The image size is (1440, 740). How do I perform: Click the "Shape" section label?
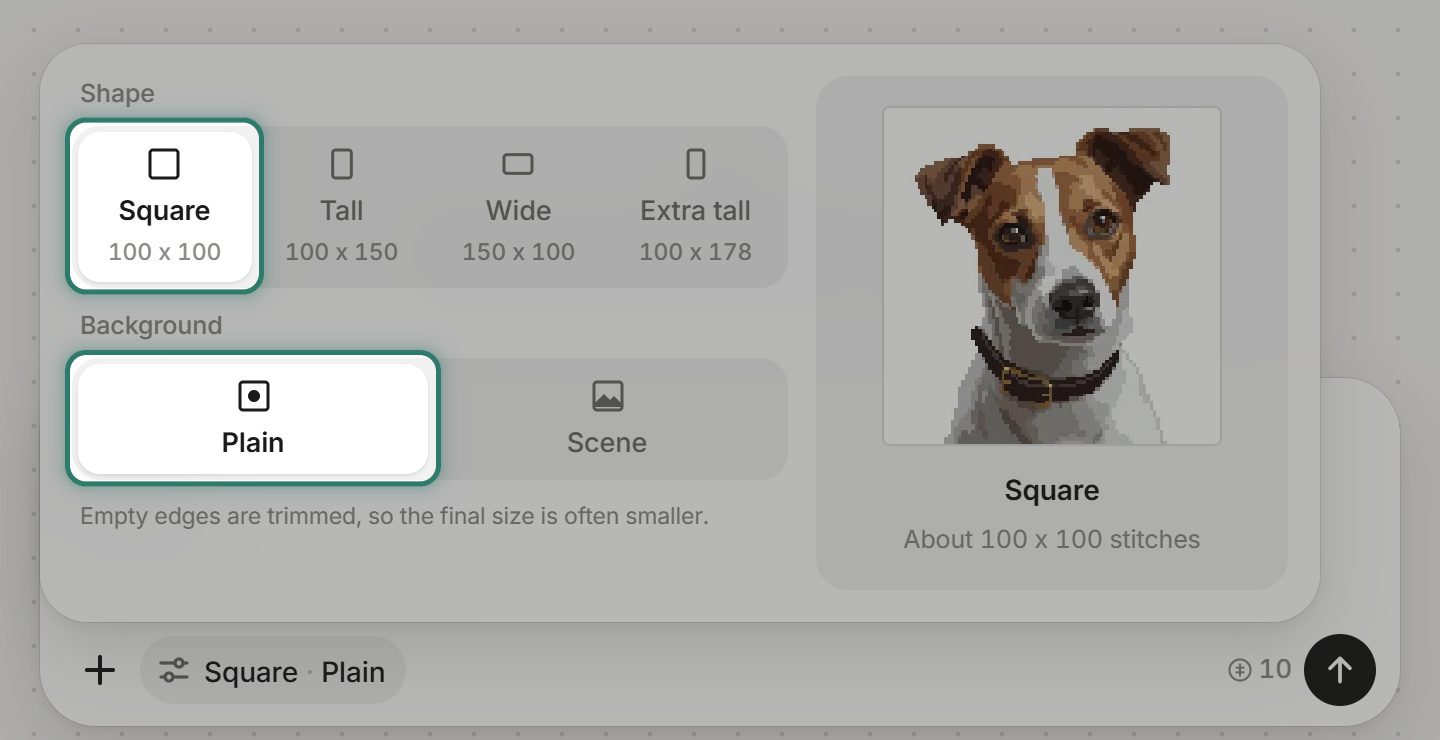pyautogui.click(x=117, y=94)
